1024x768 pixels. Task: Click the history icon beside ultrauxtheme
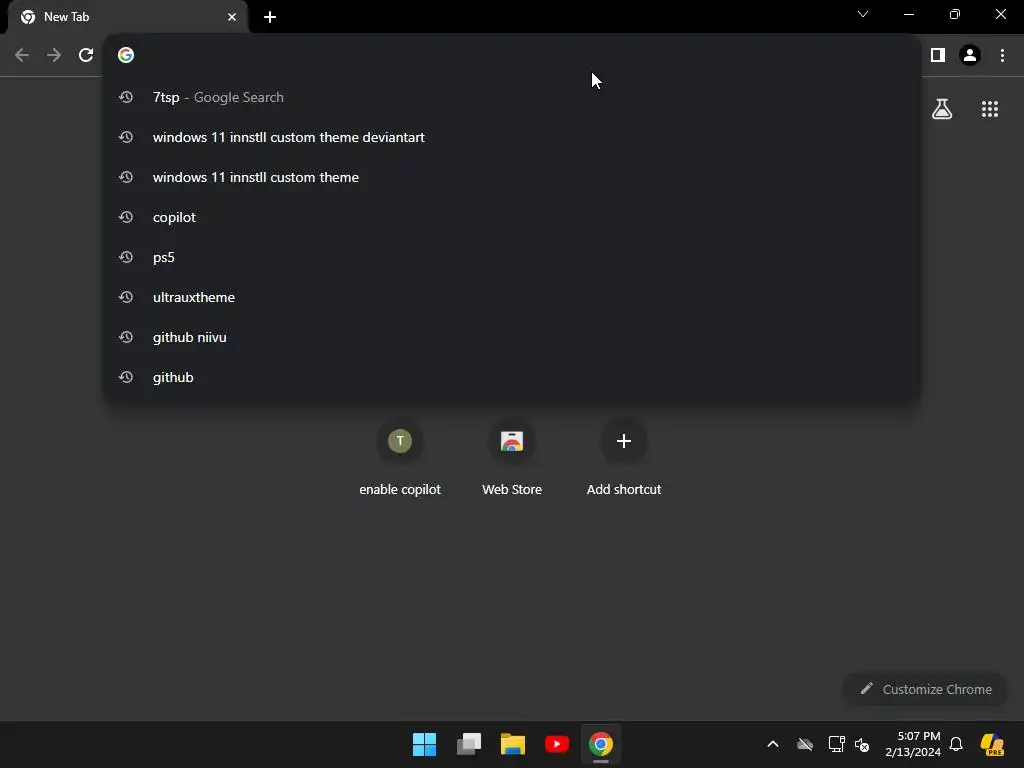[x=126, y=297]
